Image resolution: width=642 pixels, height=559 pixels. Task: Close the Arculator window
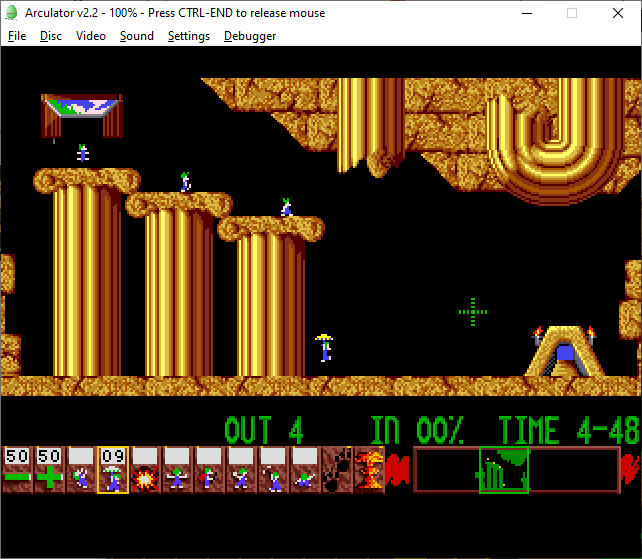click(x=618, y=13)
